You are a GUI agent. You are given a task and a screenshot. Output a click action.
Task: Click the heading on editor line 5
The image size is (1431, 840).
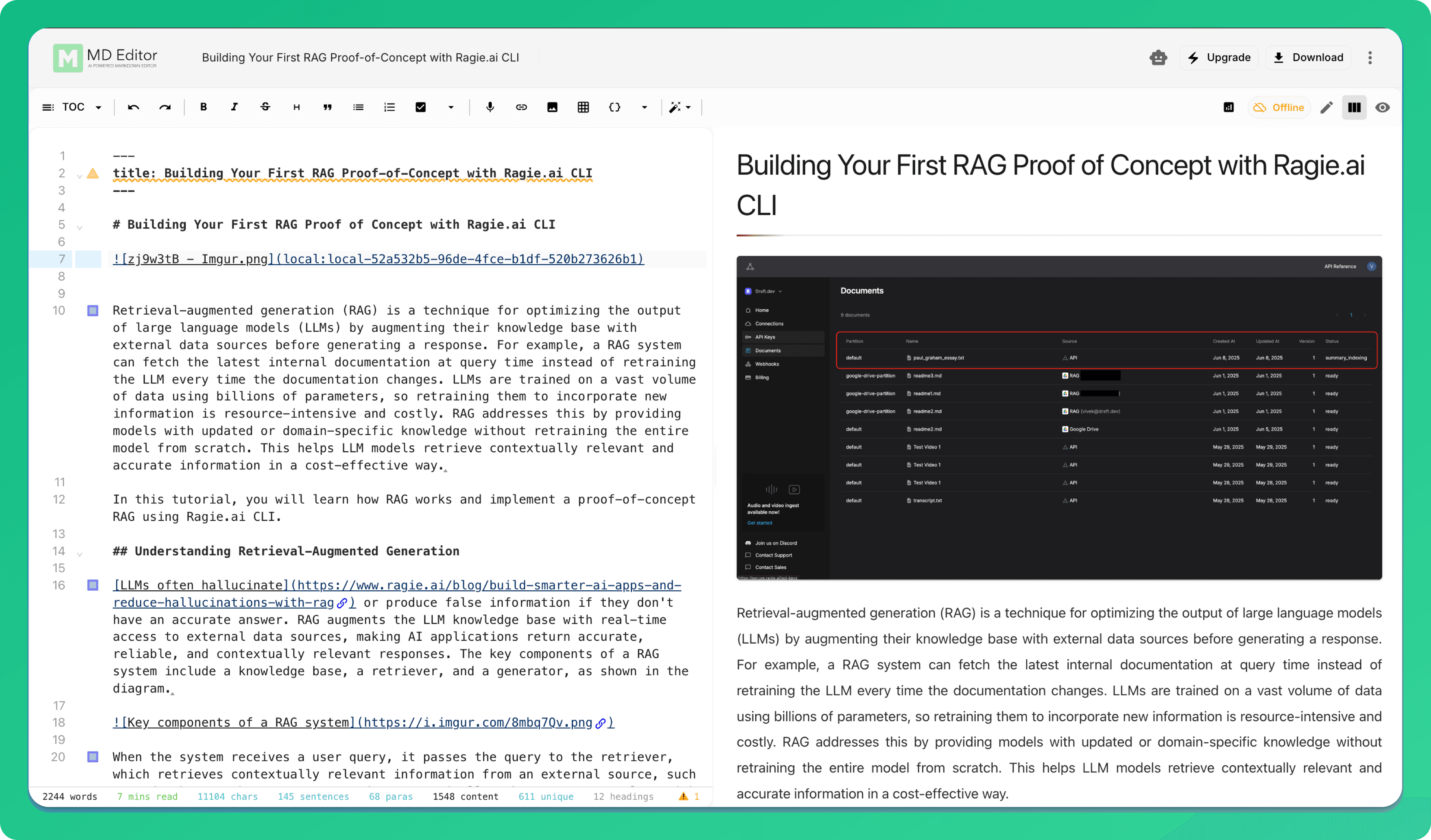pos(334,224)
